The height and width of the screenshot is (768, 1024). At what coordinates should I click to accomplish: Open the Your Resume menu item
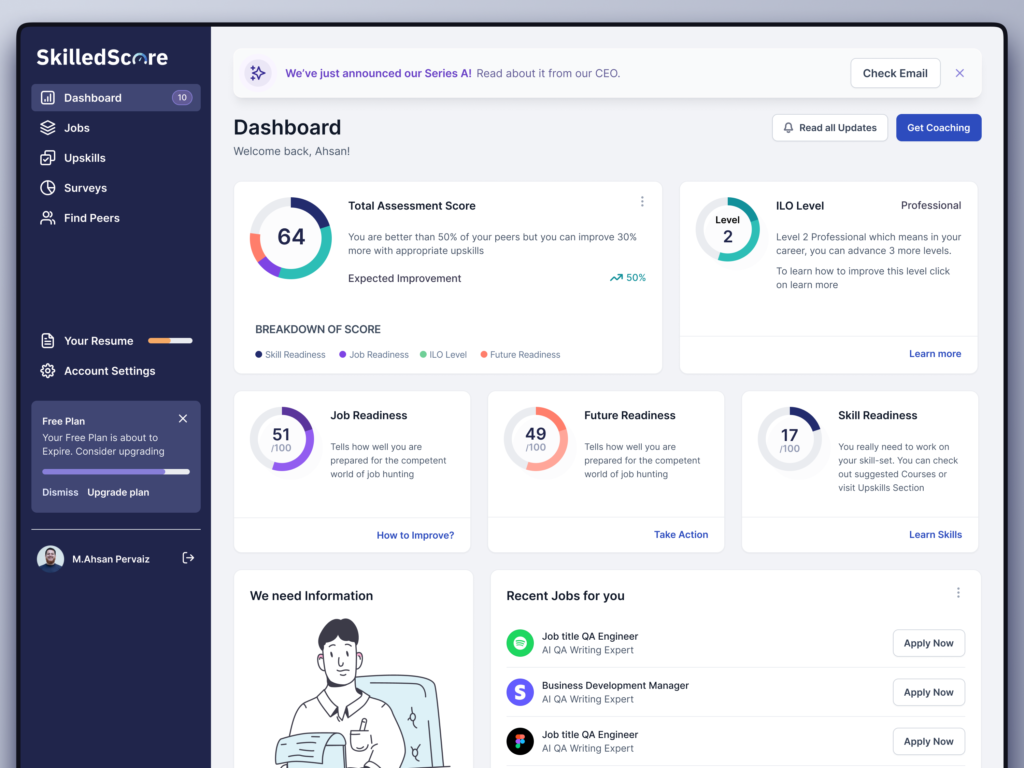(x=98, y=341)
